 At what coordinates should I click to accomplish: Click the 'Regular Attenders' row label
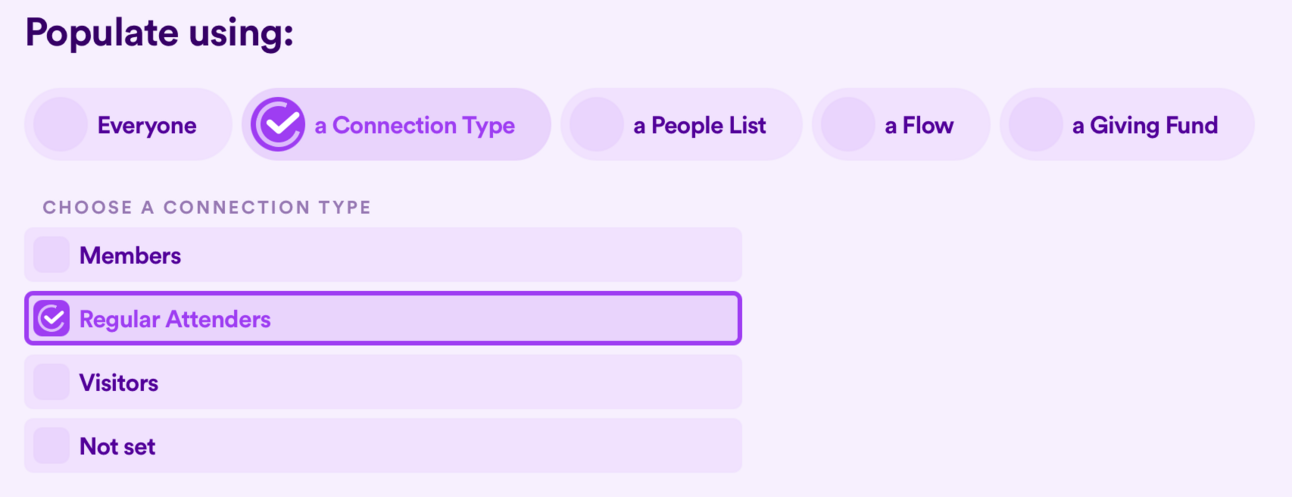pos(175,320)
